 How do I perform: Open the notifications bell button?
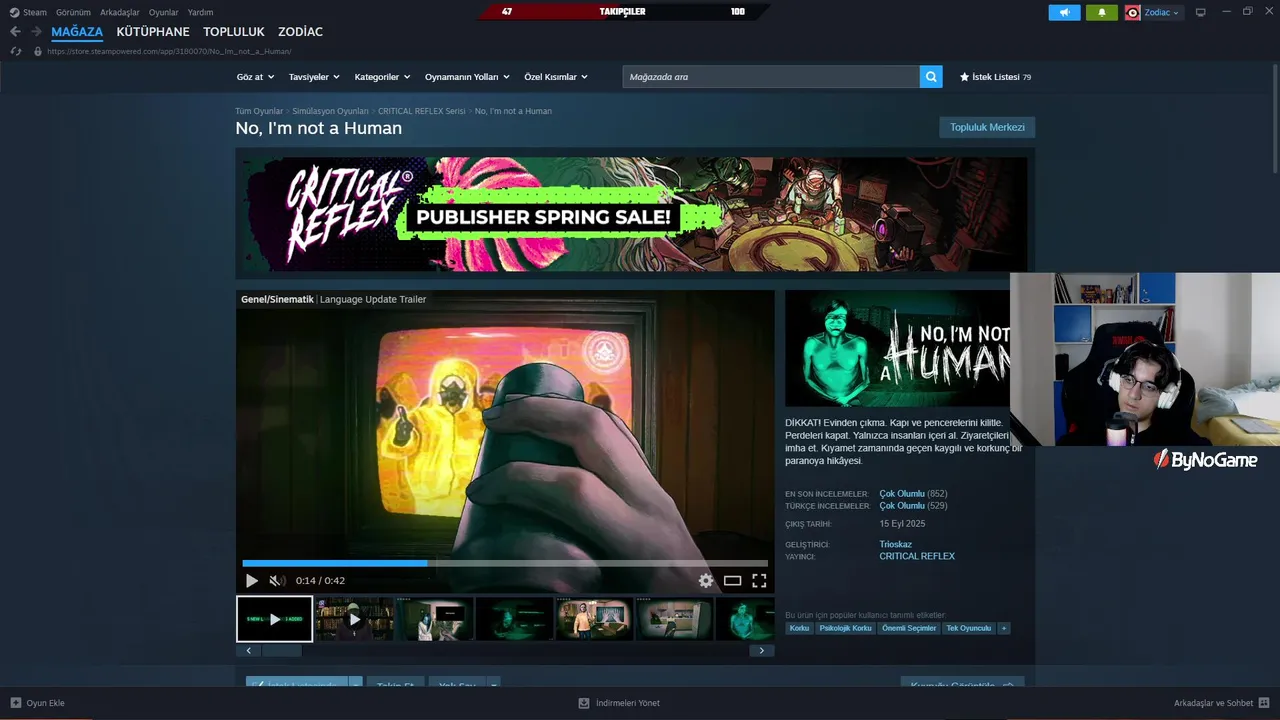tap(1102, 12)
